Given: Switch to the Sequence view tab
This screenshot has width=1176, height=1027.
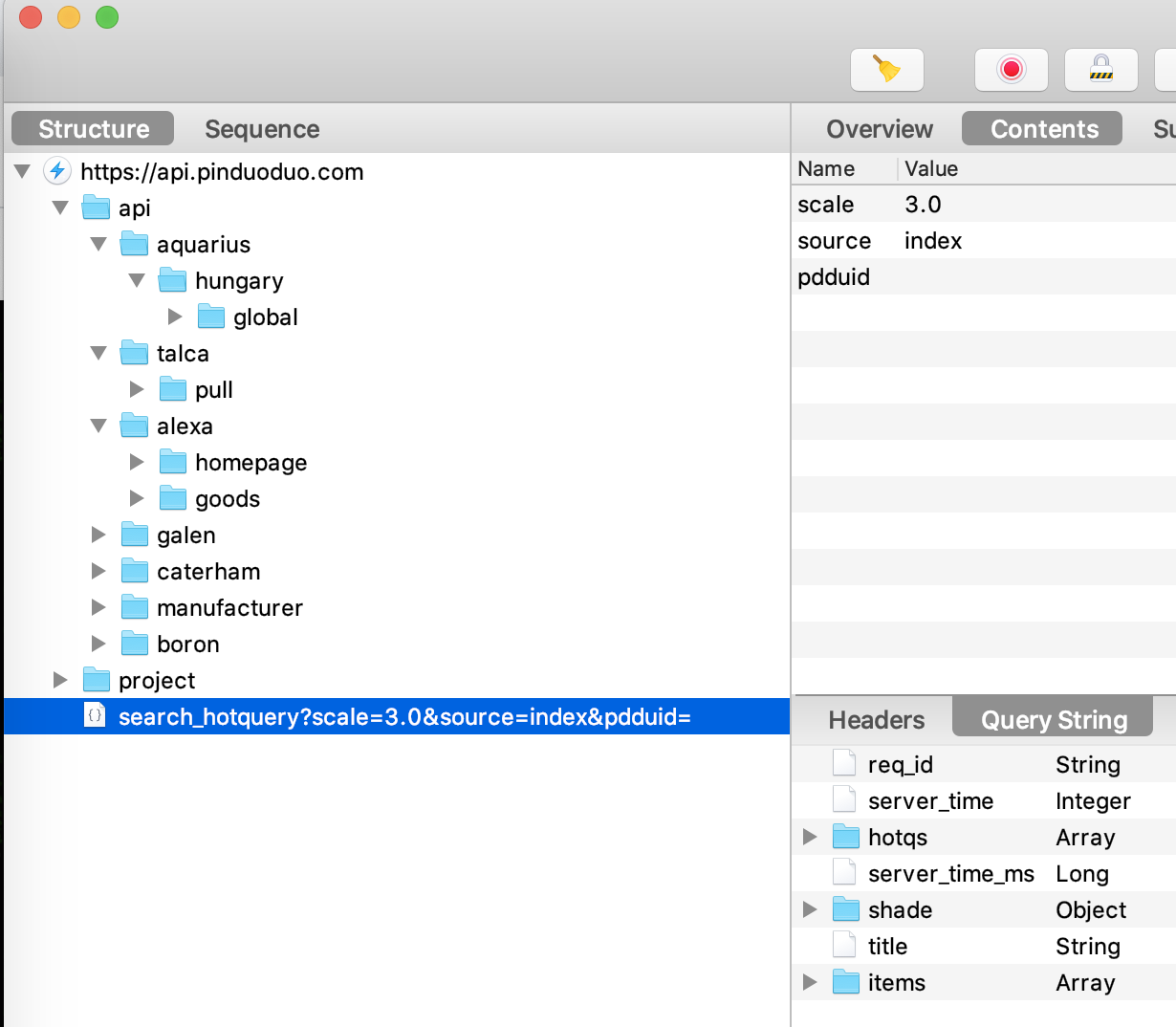Looking at the screenshot, I should click(x=262, y=128).
